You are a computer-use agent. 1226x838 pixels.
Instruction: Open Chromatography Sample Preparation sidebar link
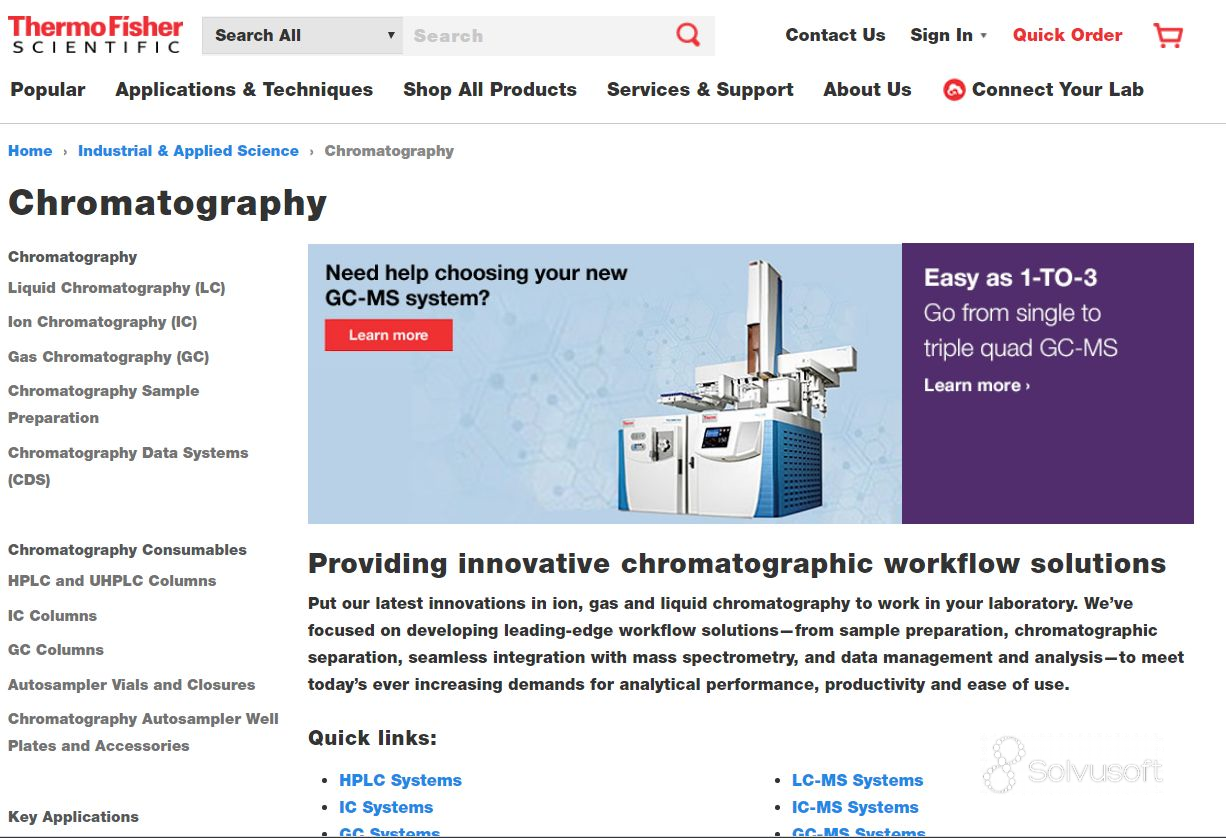coord(104,404)
